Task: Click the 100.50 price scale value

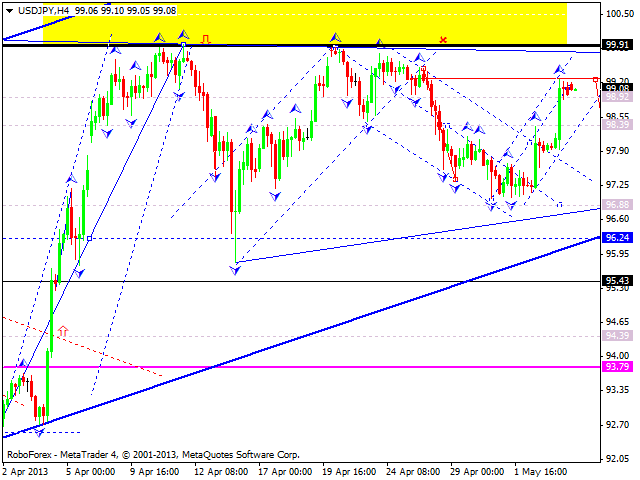Action: [617, 14]
